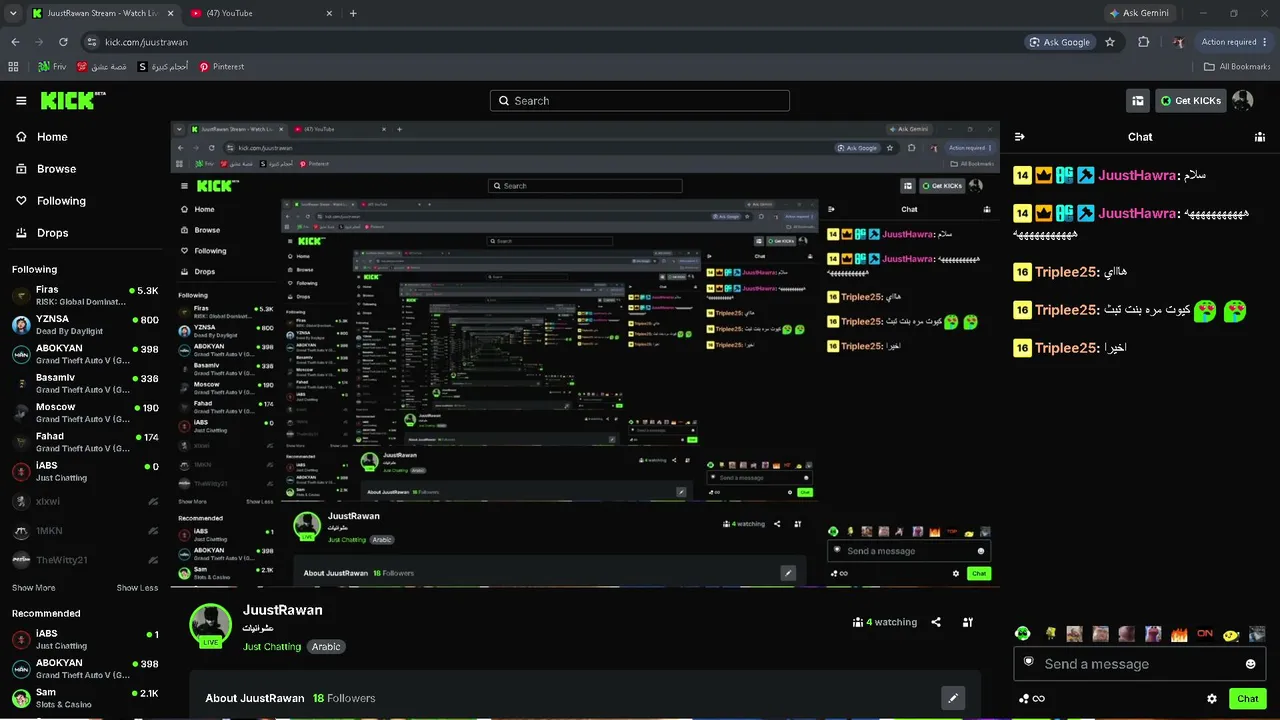The image size is (1280, 720).
Task: Pick the red ON emote
Action: point(1205,634)
